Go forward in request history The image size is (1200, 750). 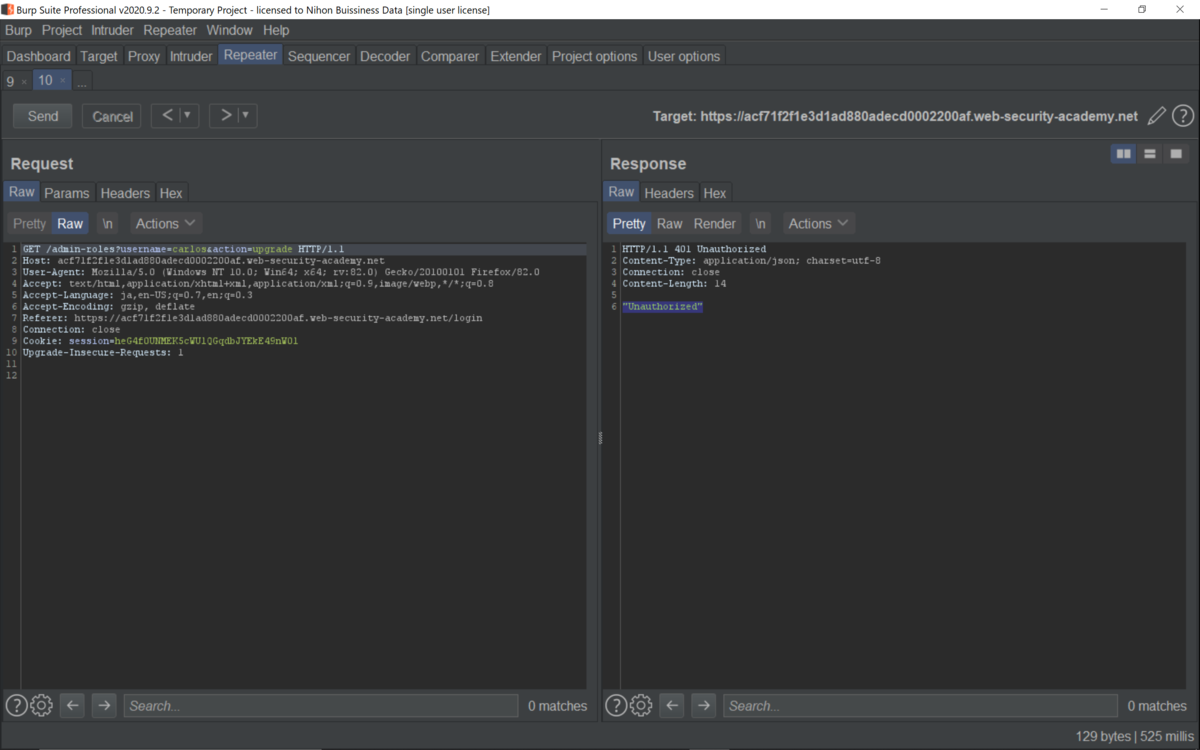tap(225, 116)
